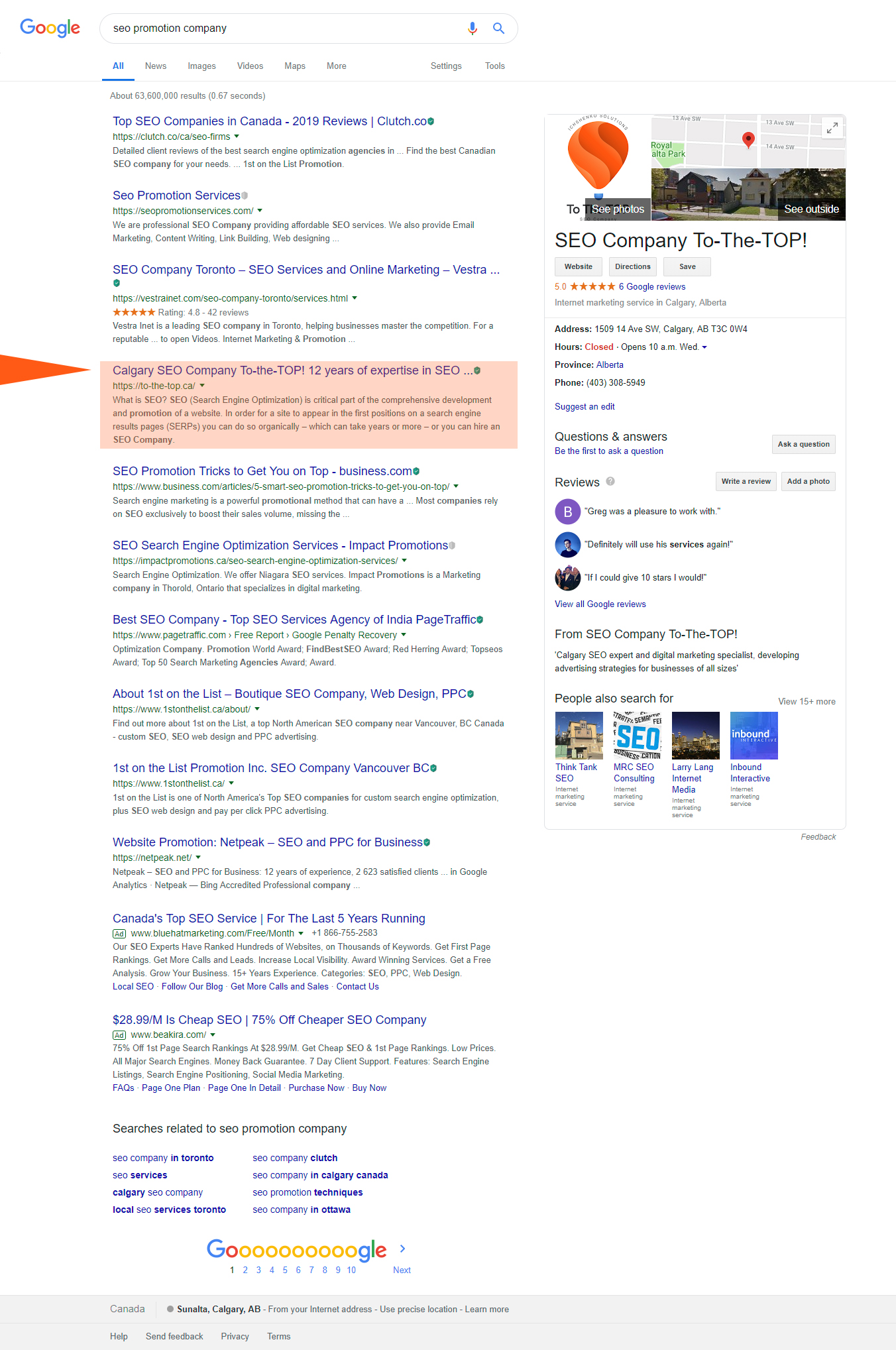Click related search seo promotion techniques
Viewport: 896px width, 1350px height.
(308, 1192)
